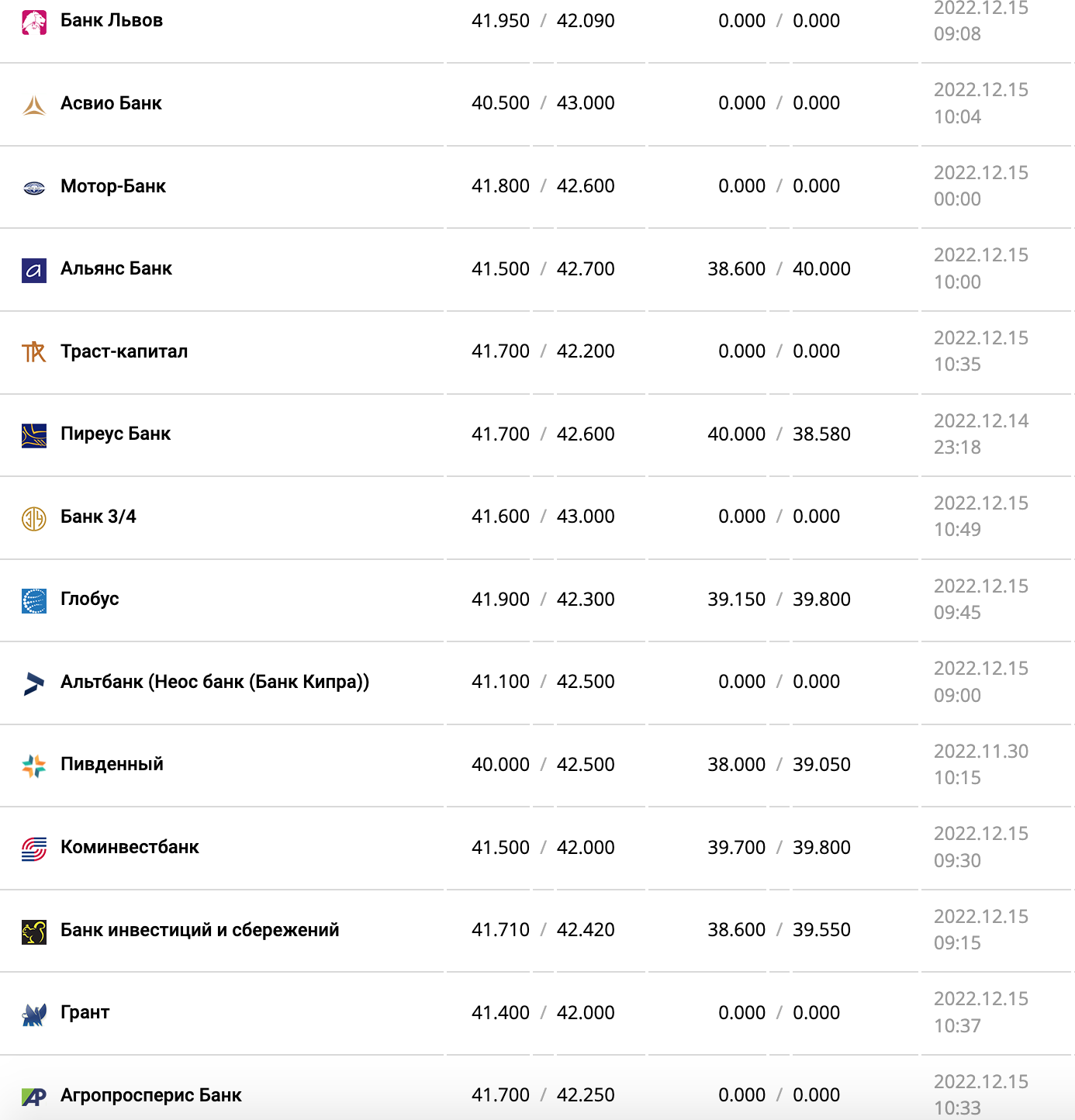Click the Пиреус Банк logo icon
Viewport: 1075px width, 1120px height.
[x=34, y=435]
